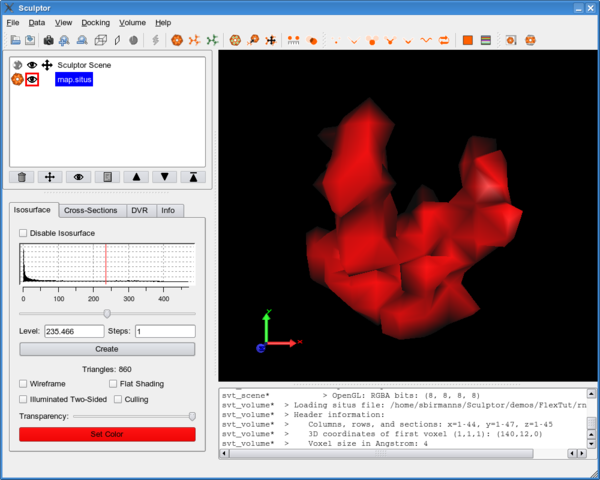Enable the Flat Shading checkbox
600x480 pixels.
pyautogui.click(x=113, y=384)
